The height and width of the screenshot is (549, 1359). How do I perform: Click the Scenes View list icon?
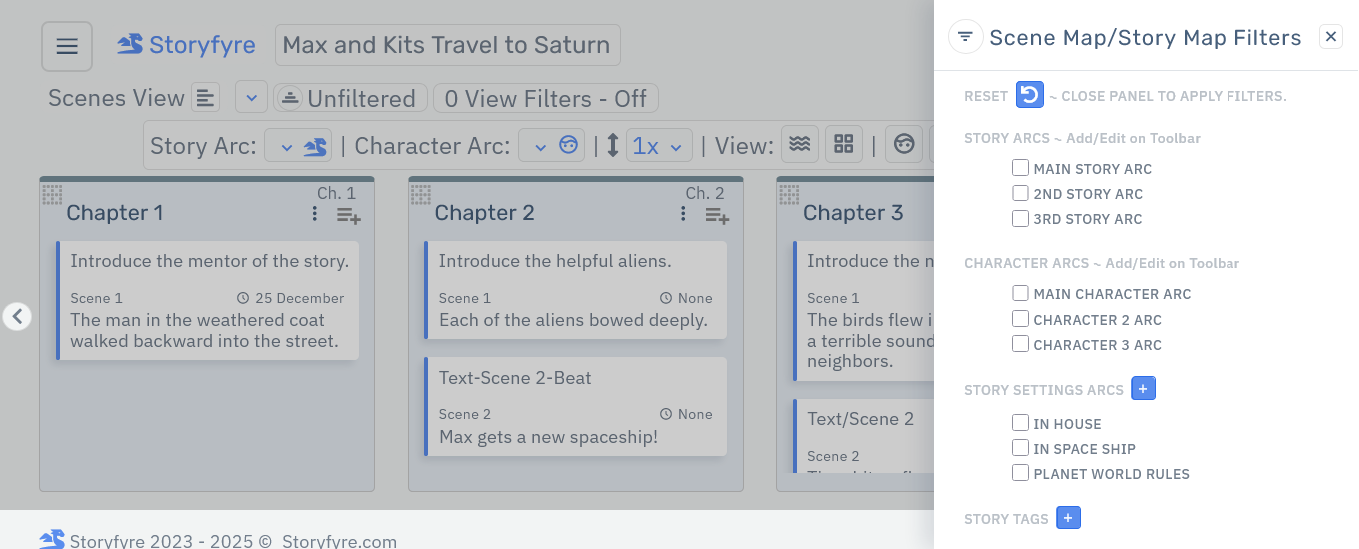coord(205,98)
